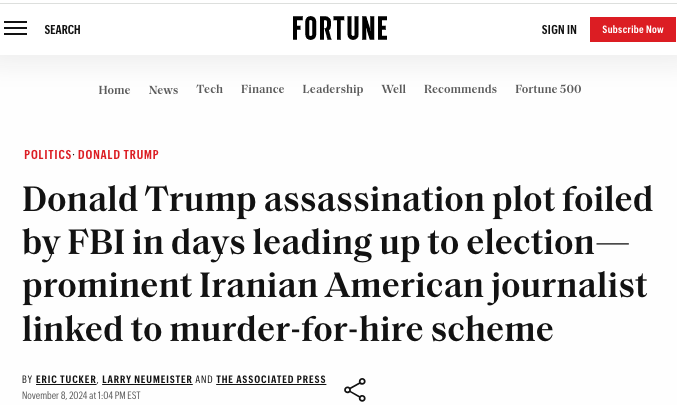Viewport: 677px width, 405px height.
Task: Click the share icon beside the byline
Action: pos(355,390)
